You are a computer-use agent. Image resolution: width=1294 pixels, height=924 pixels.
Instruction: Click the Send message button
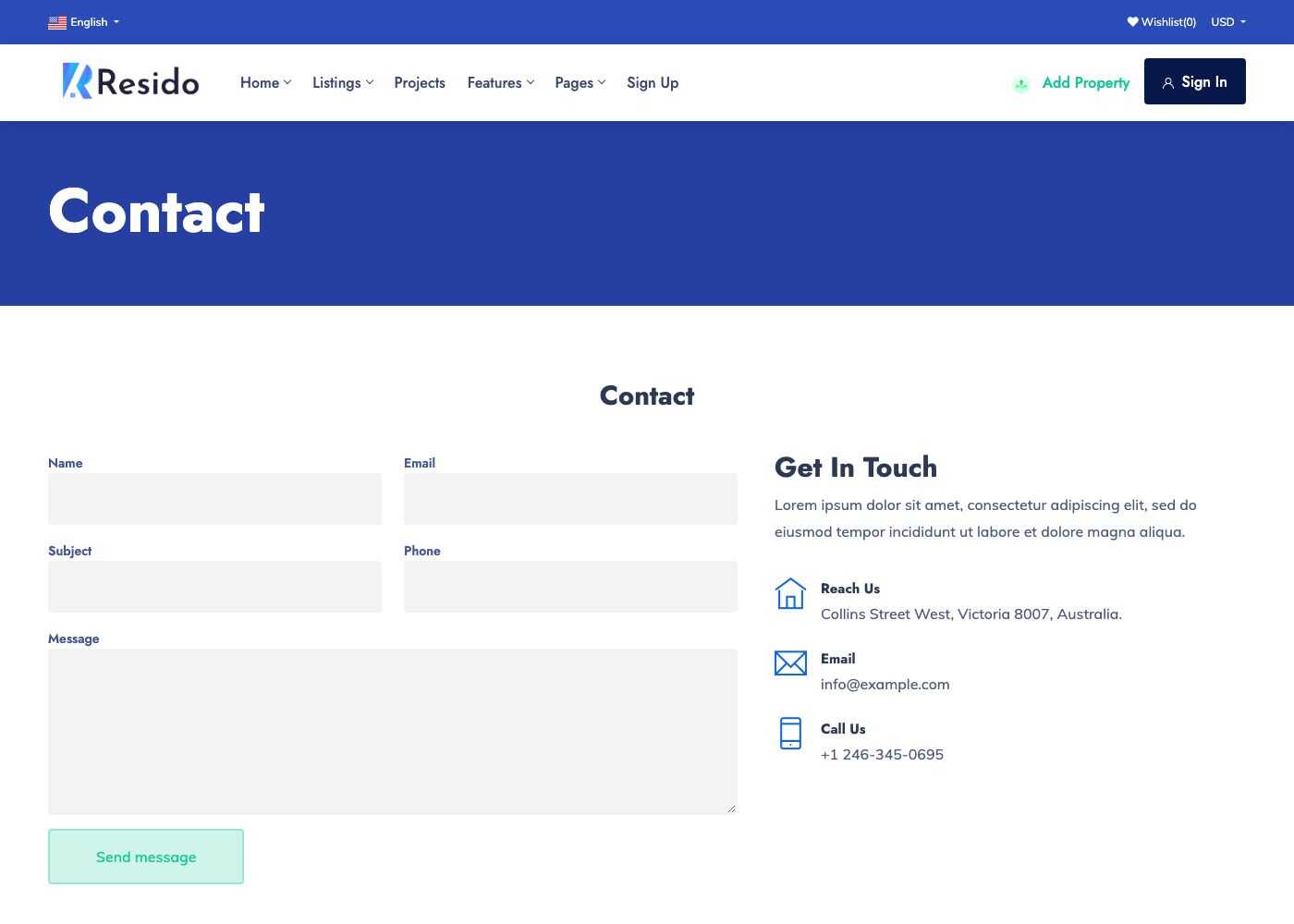tap(146, 857)
